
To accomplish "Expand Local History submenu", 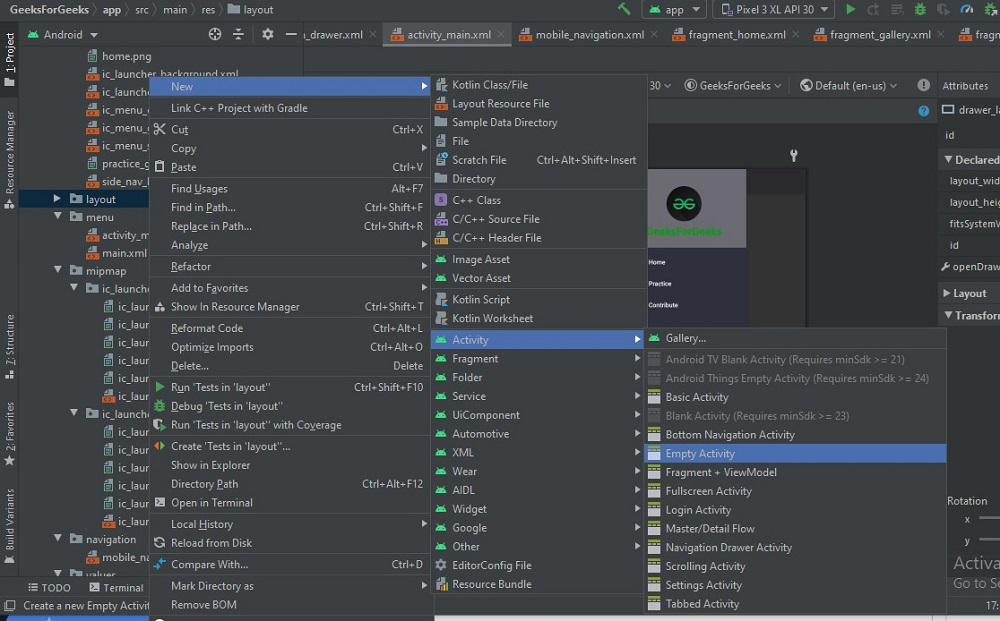I will point(290,524).
